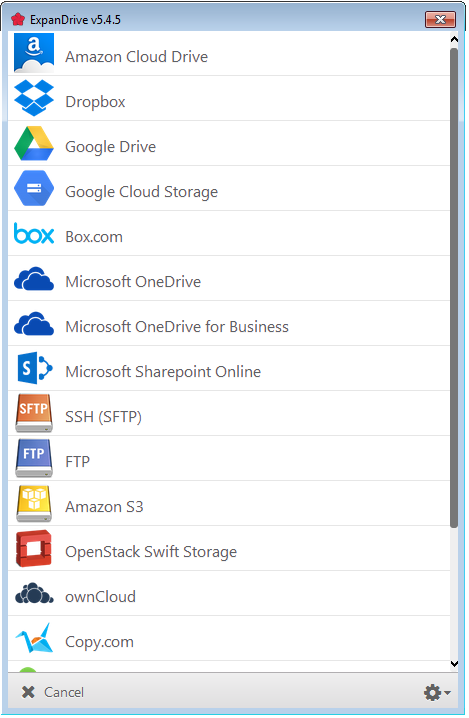Click the Cancel button text
This screenshot has width=469, height=718.
click(64, 693)
